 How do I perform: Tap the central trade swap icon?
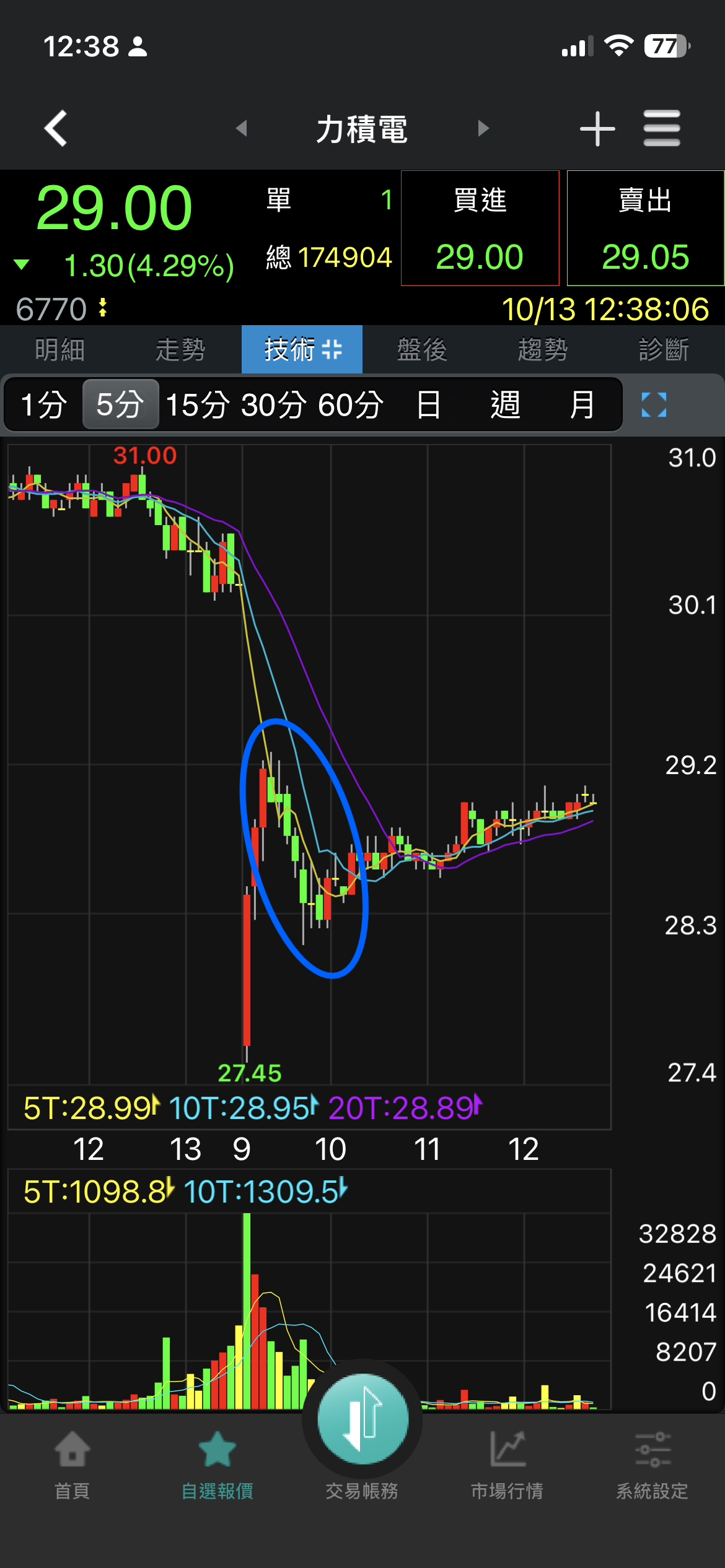tap(362, 1418)
